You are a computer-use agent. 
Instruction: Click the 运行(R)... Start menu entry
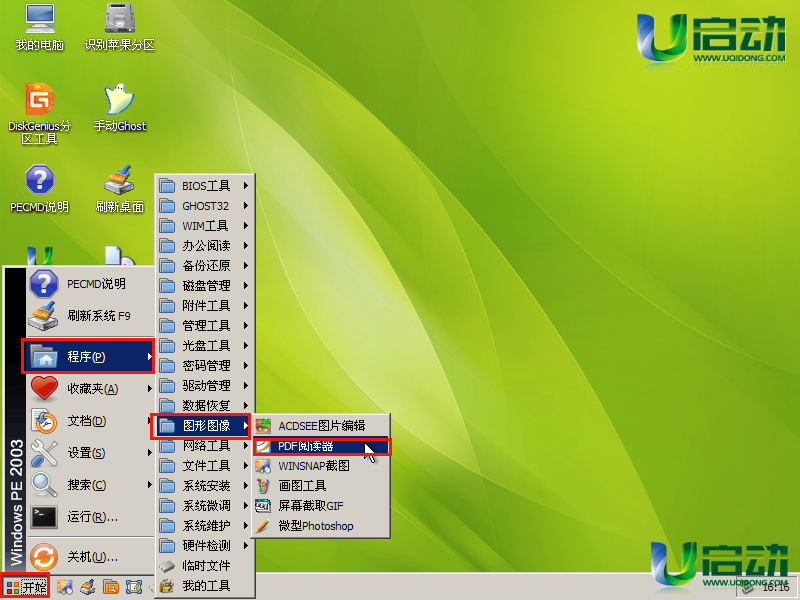pyautogui.click(x=90, y=517)
